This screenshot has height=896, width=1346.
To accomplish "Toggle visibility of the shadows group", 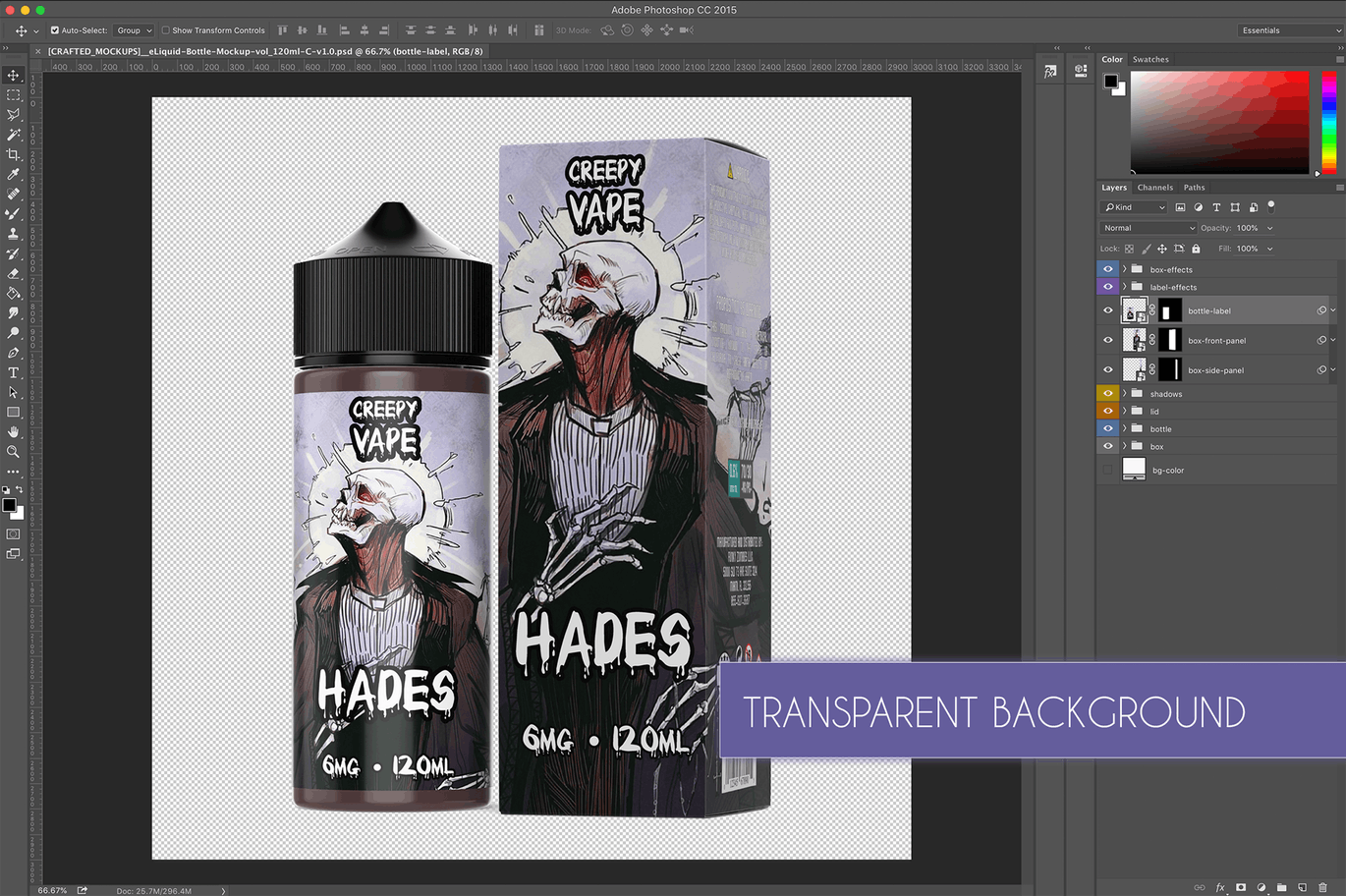I will (x=1107, y=393).
